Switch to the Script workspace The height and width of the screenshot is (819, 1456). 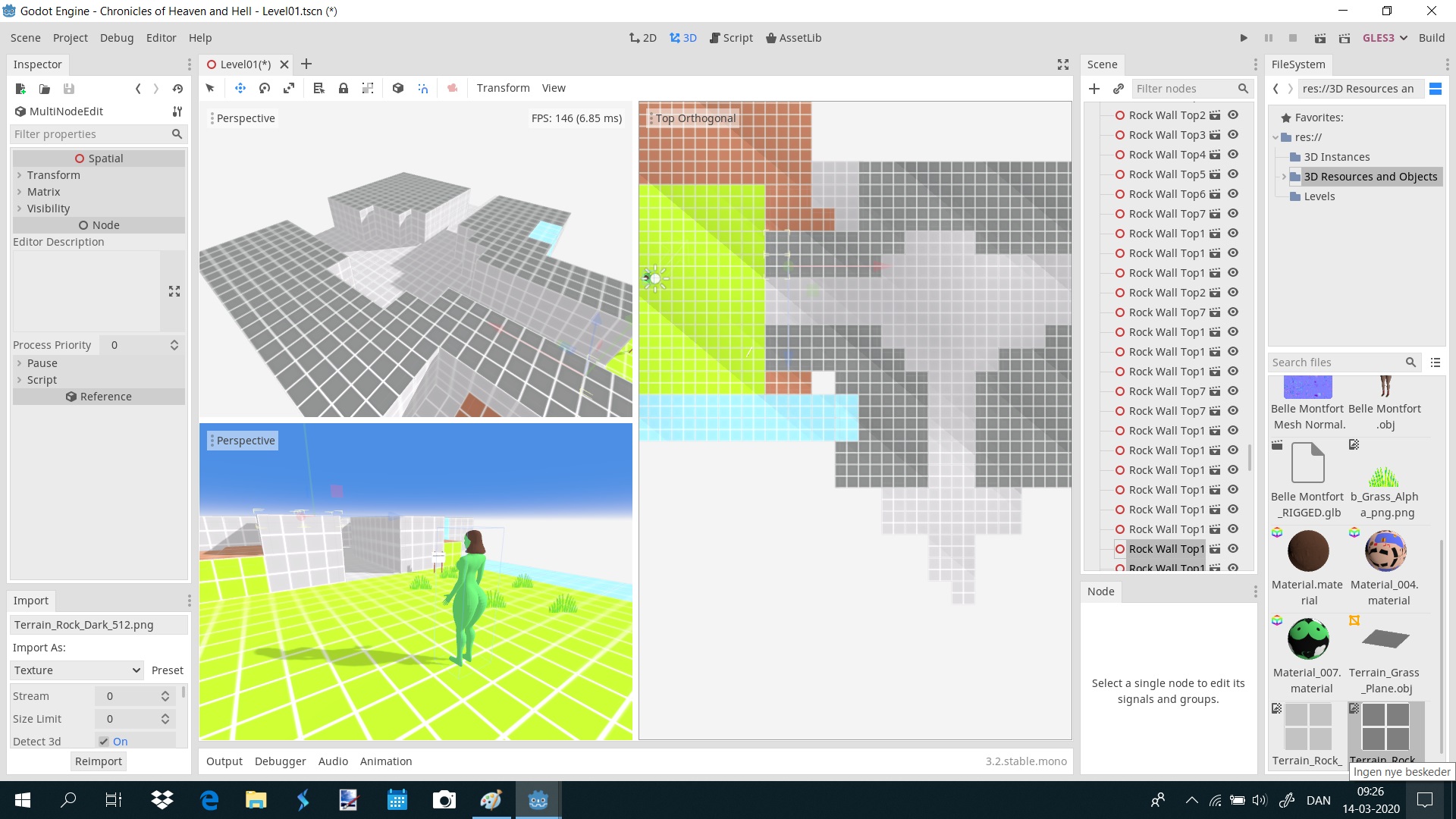731,38
